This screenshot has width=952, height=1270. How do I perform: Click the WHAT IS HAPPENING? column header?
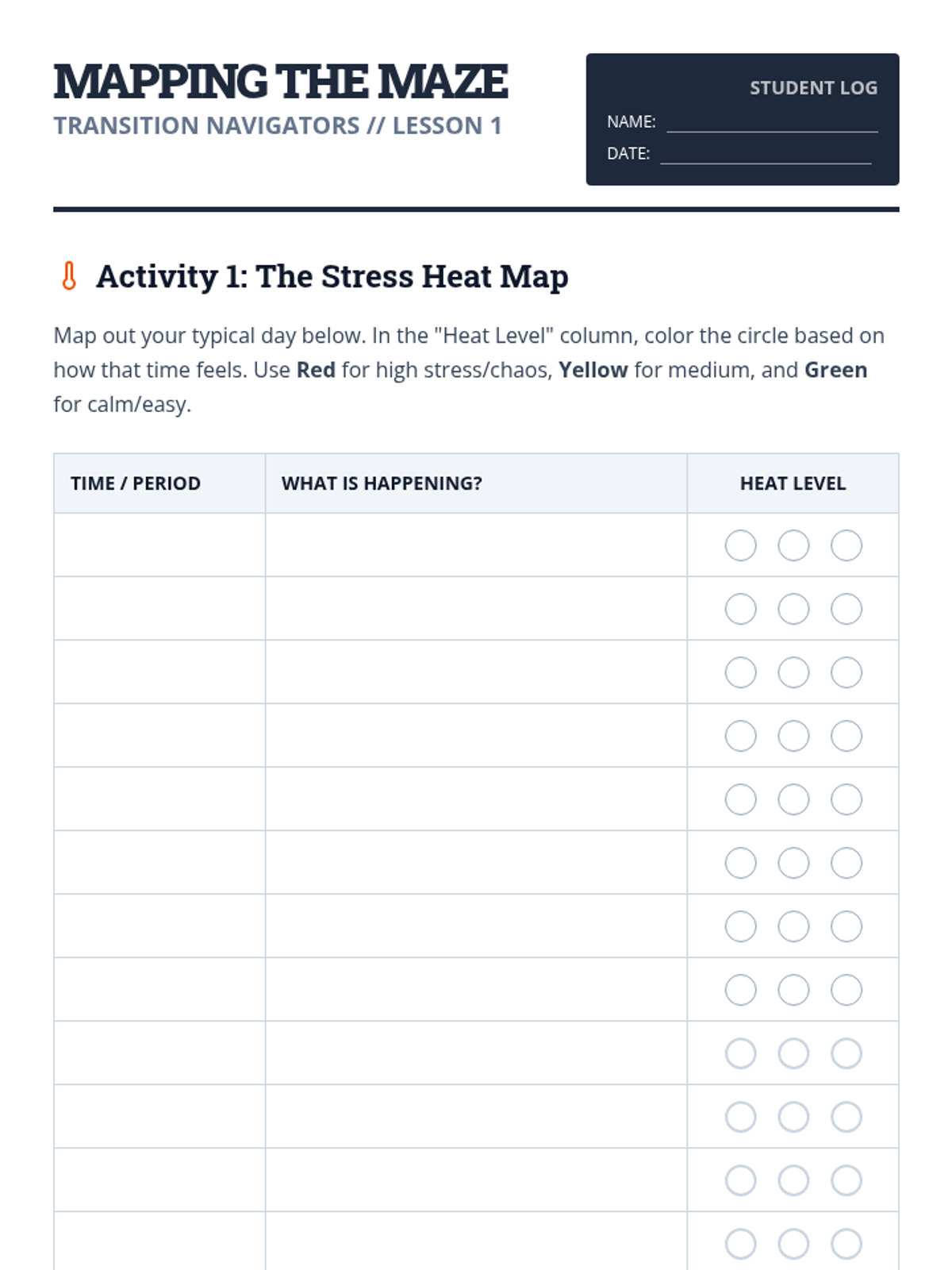click(382, 483)
